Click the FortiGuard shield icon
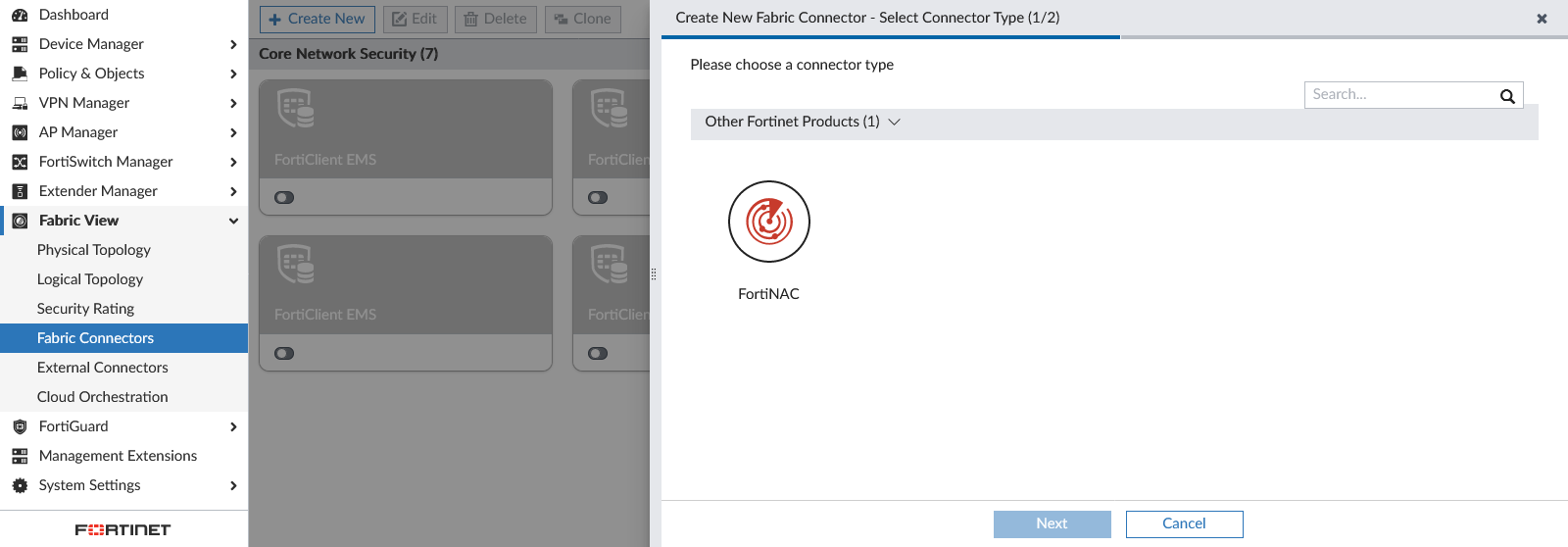The height and width of the screenshot is (547, 1568). click(x=20, y=426)
